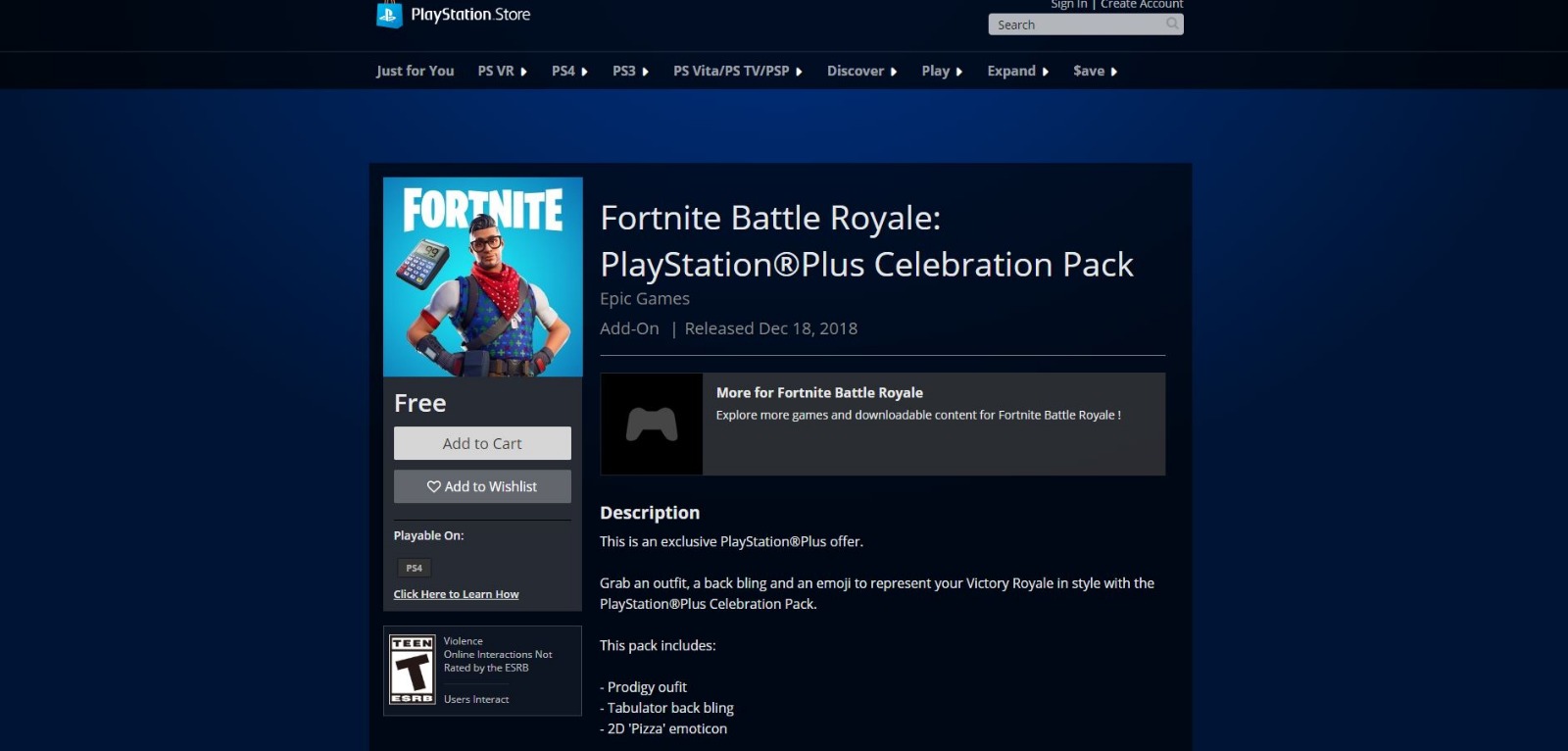Expand the PS VR menu
This screenshot has width=1568, height=751.
(502, 71)
